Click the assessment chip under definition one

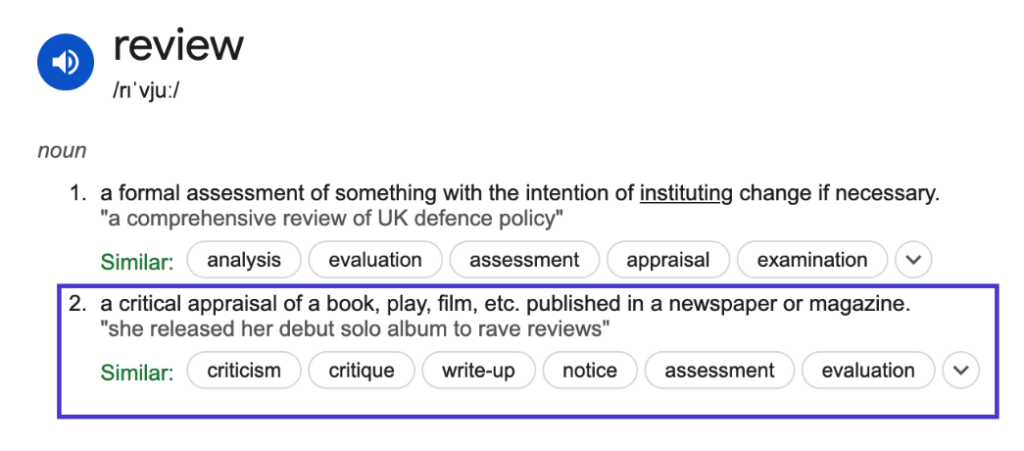(524, 260)
